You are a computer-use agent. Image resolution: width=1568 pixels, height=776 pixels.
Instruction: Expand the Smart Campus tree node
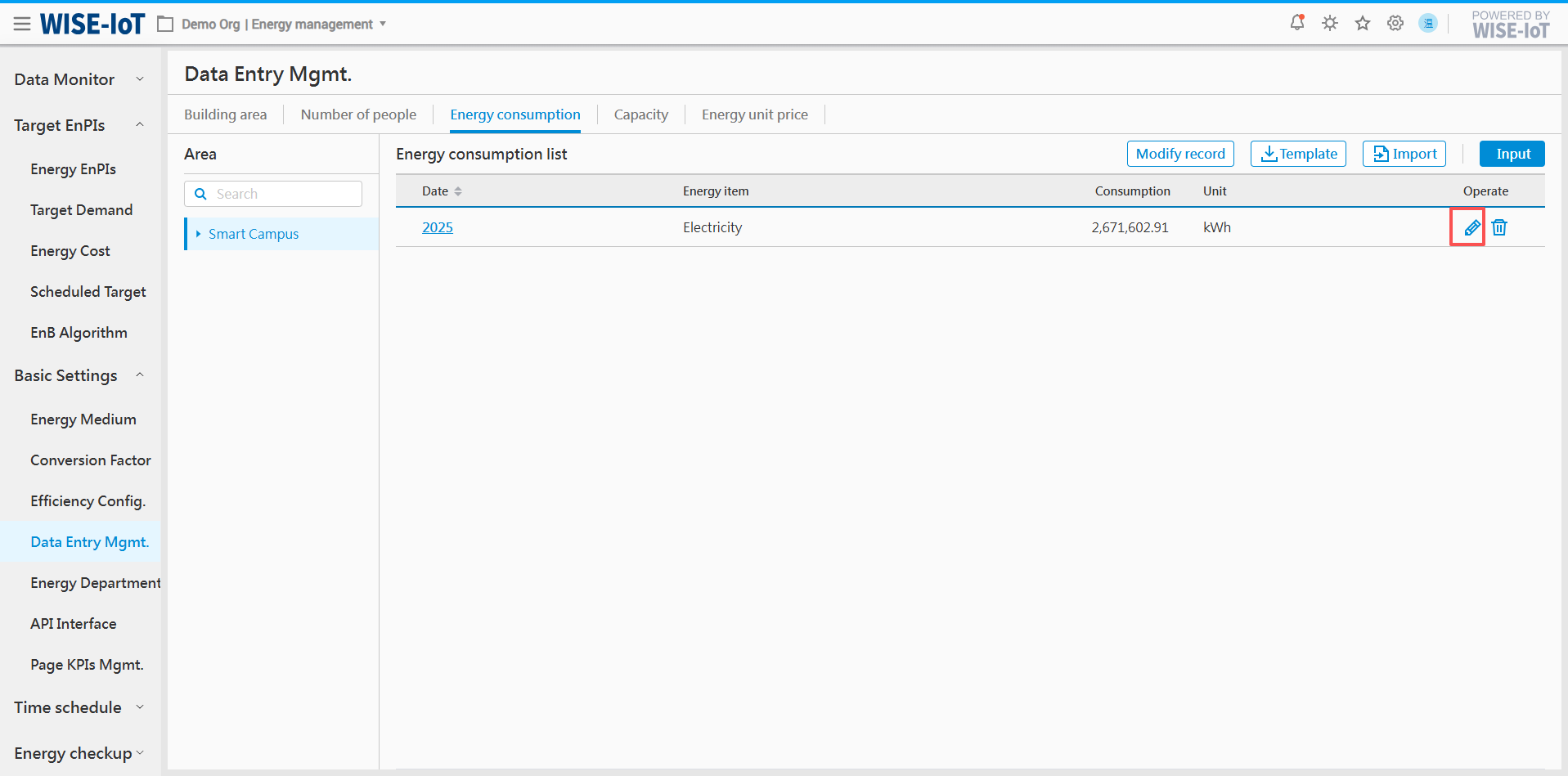click(198, 234)
